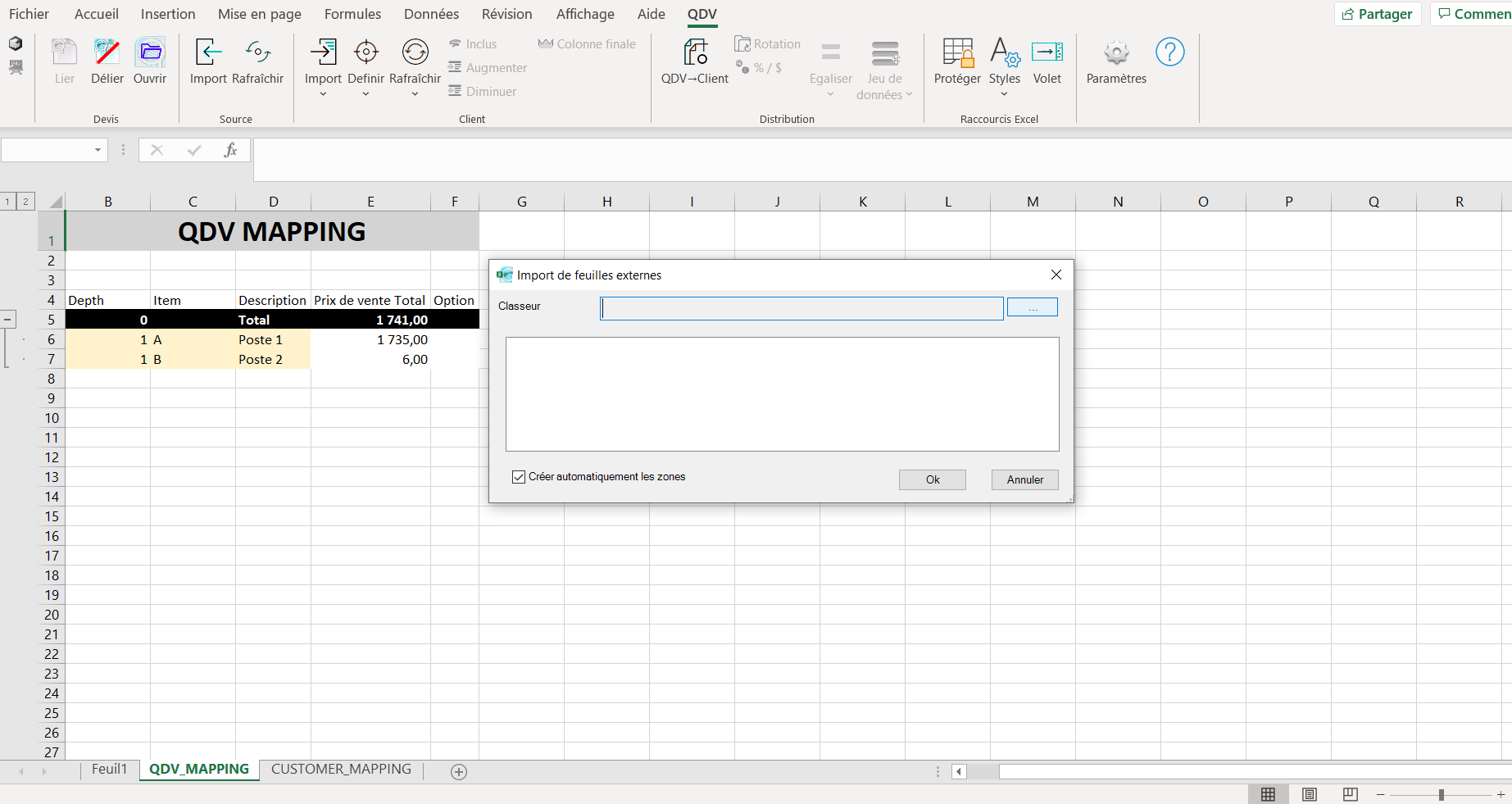Close the Import de feuilles externes dialog
The height and width of the screenshot is (804, 1512).
[1056, 275]
